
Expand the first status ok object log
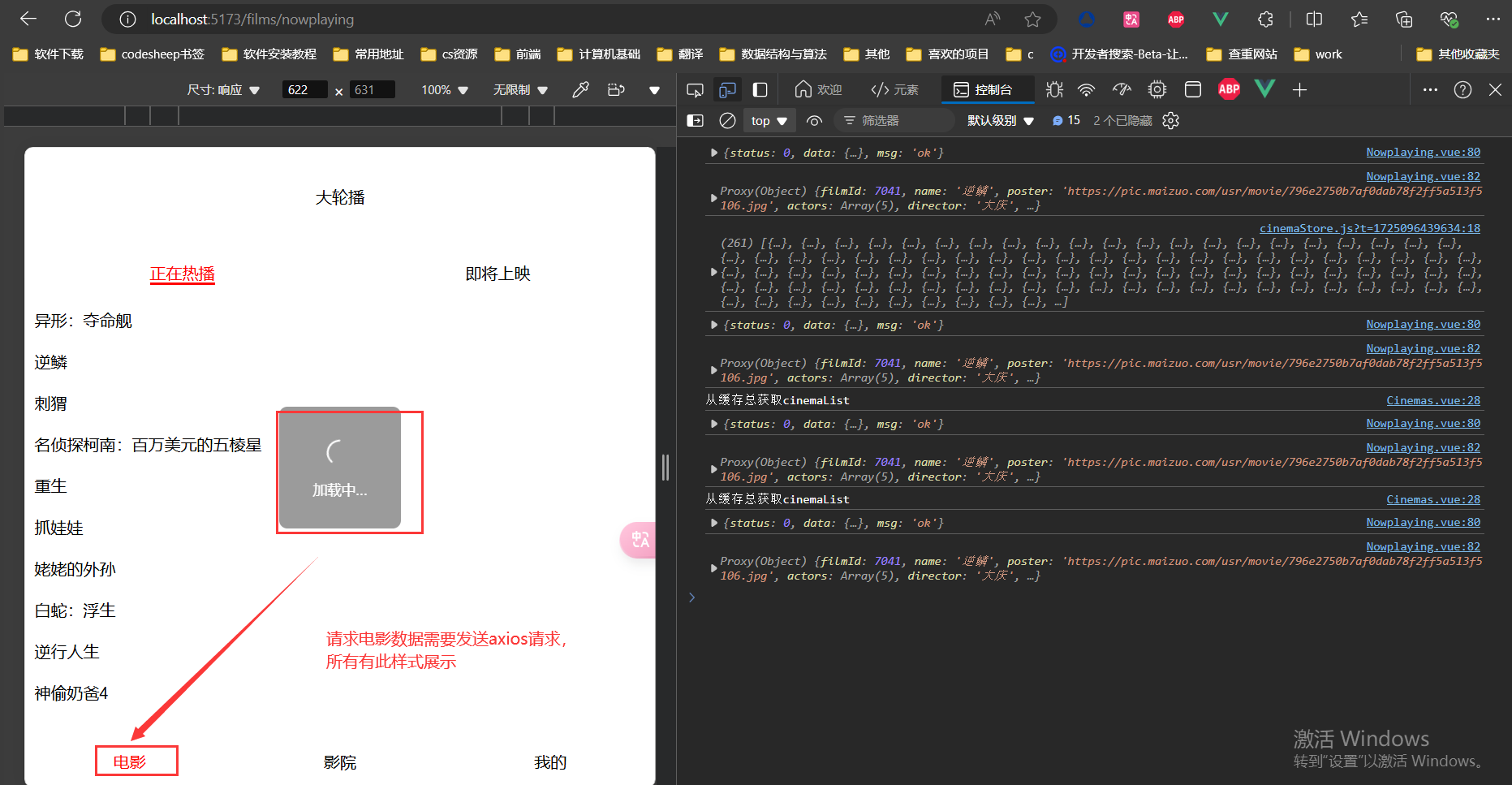(x=713, y=153)
